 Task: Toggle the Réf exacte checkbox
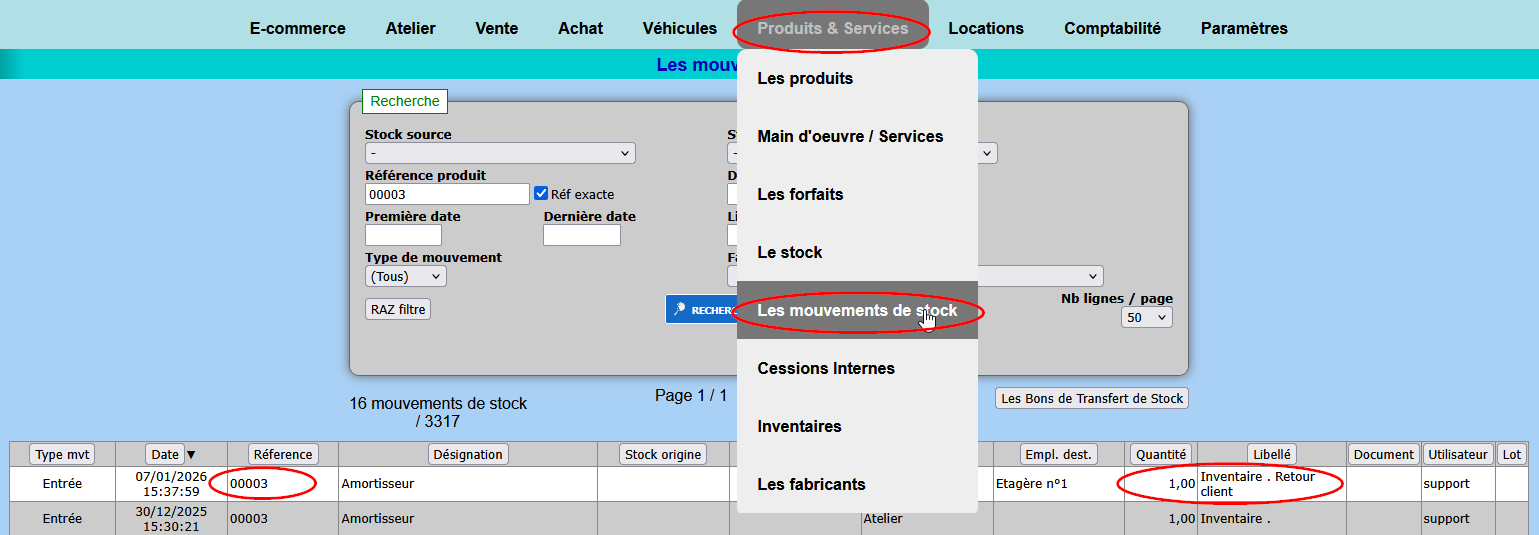click(x=541, y=194)
